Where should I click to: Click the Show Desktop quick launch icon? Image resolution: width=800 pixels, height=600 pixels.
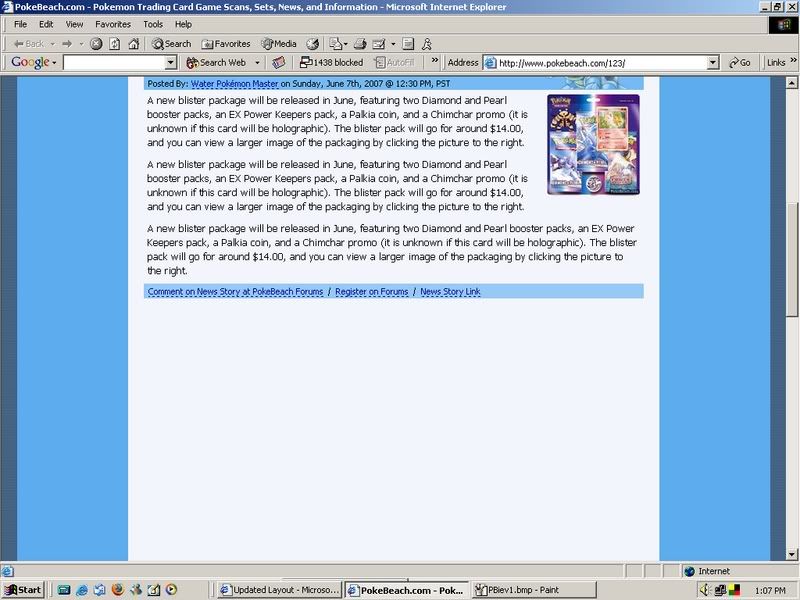63,590
